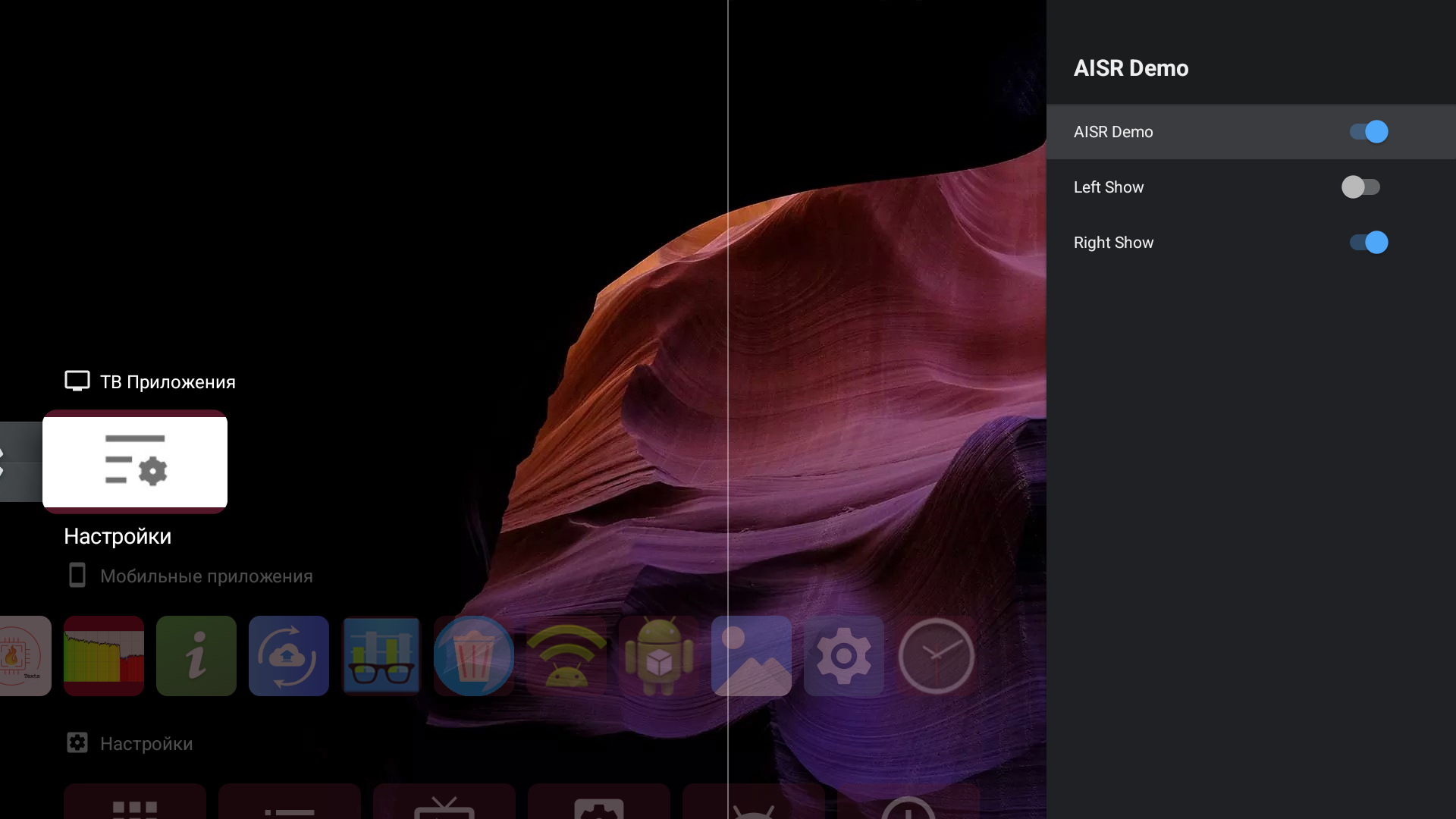
Task: Open the green info 'i' app
Action: [x=196, y=656]
